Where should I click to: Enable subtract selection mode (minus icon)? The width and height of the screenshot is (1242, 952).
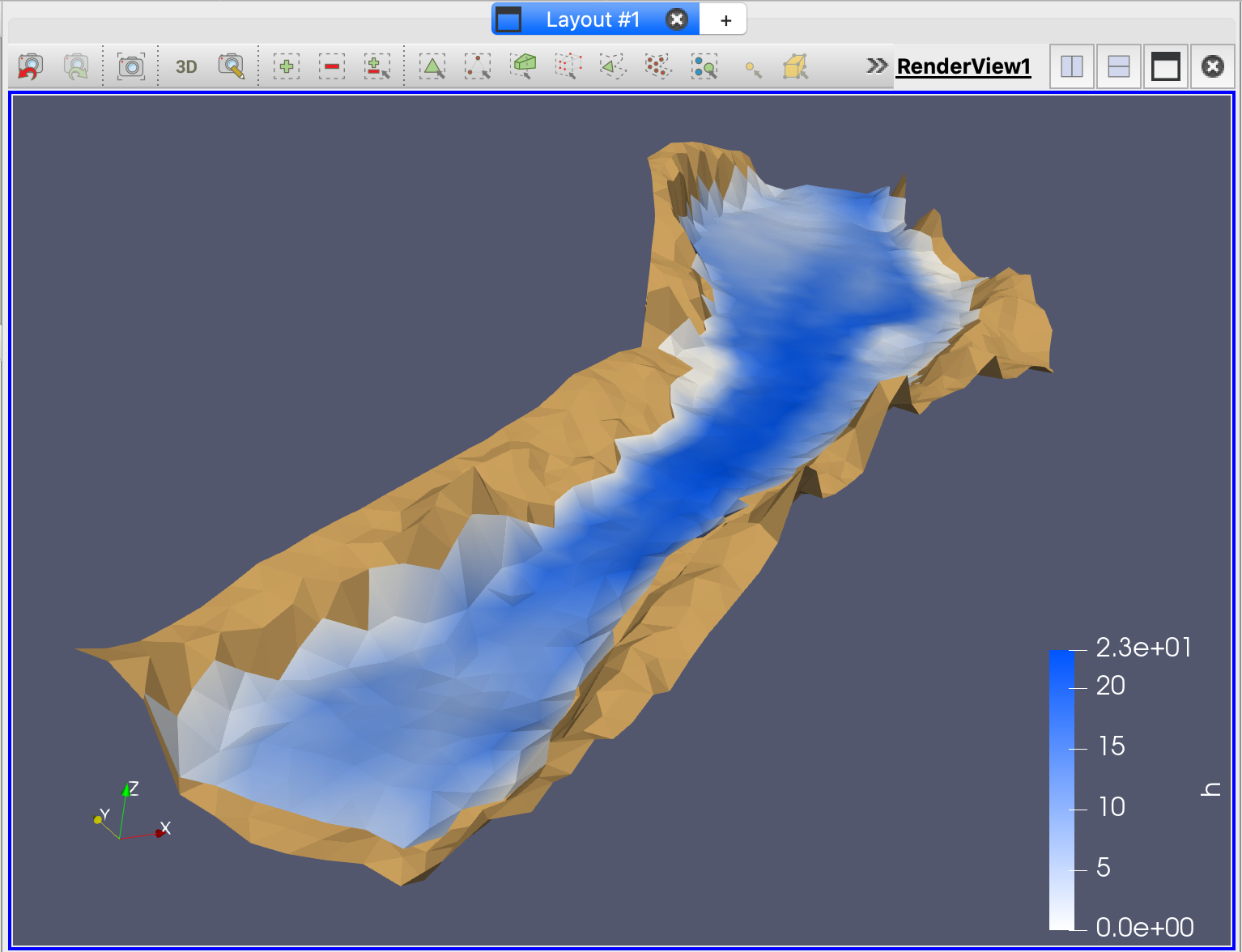coord(331,66)
